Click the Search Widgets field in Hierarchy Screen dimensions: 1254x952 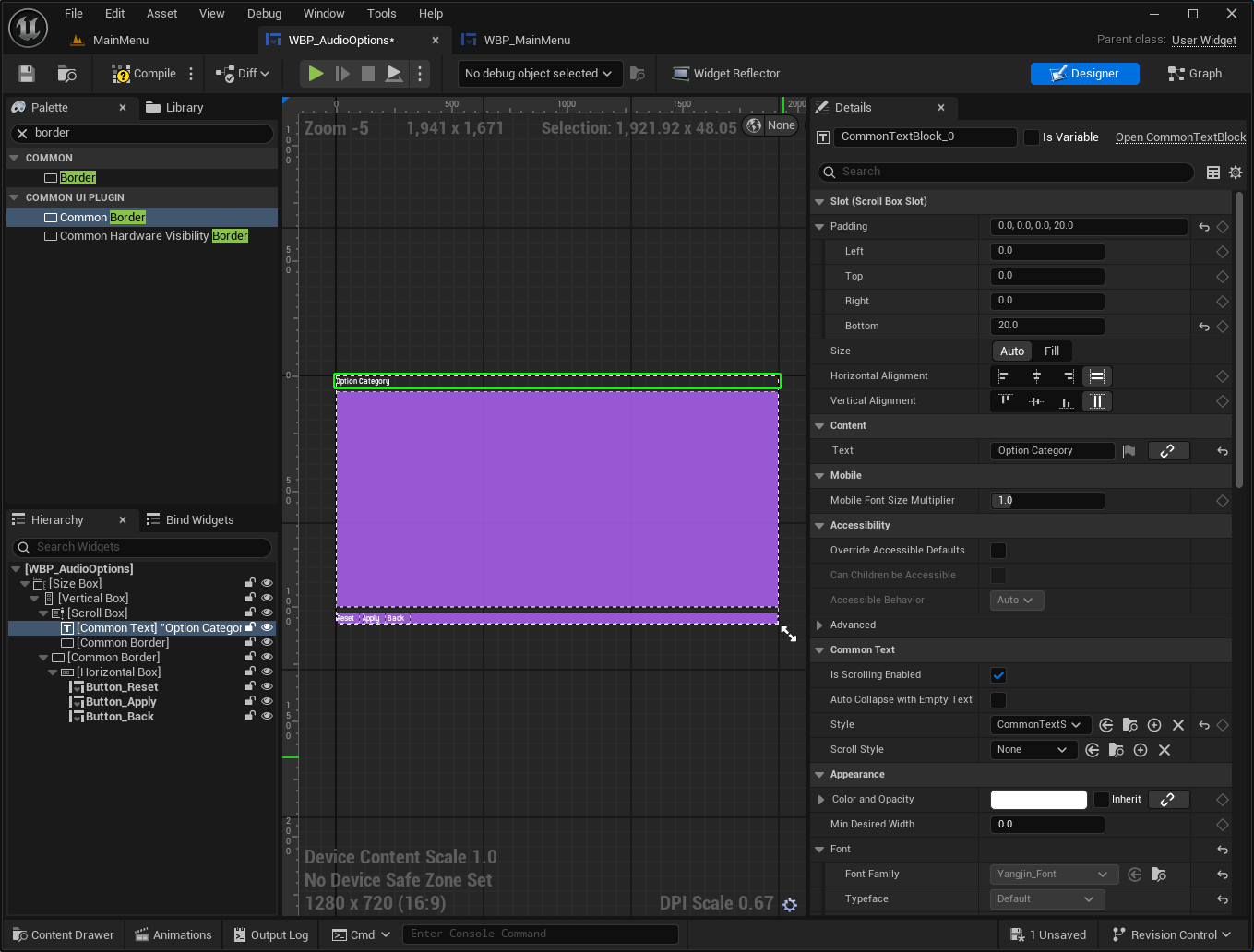pos(143,548)
